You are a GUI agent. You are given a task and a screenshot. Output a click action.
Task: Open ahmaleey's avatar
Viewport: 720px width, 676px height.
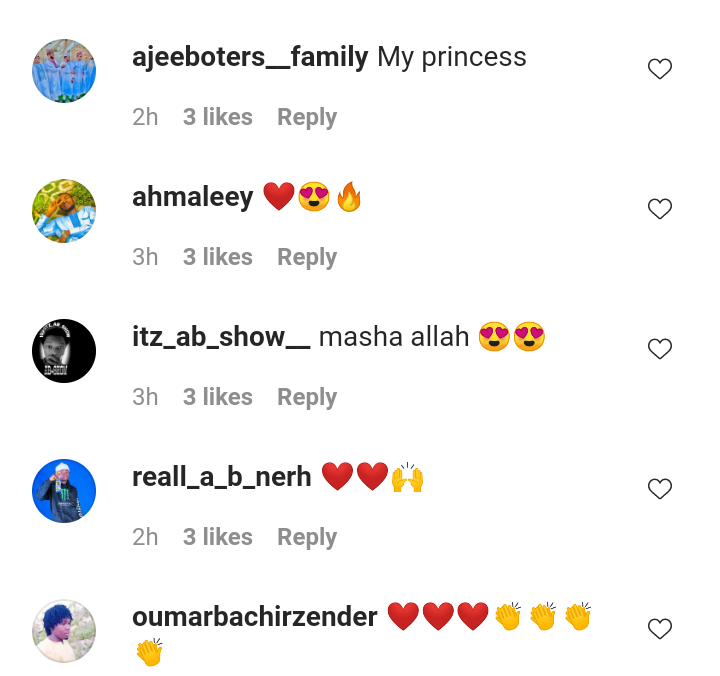pos(64,211)
